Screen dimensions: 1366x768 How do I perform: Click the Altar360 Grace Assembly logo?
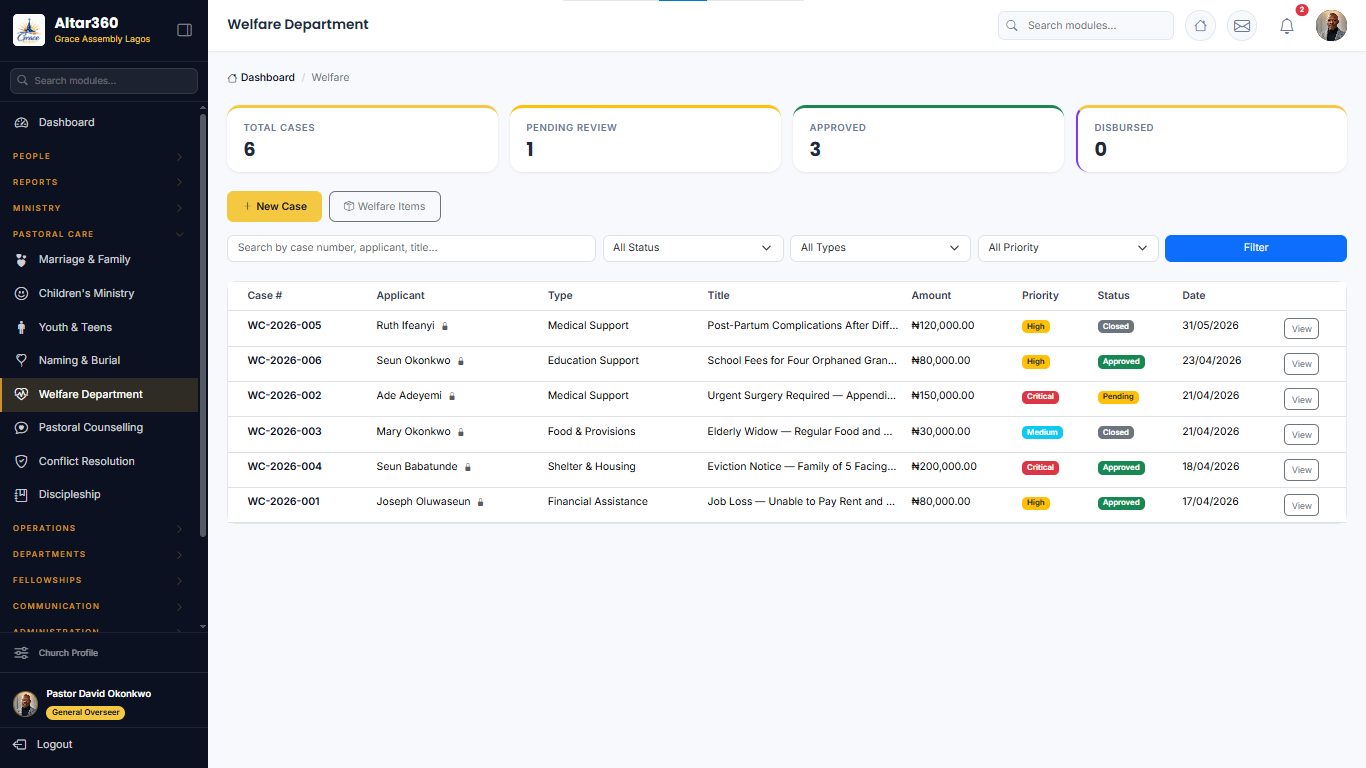[29, 30]
